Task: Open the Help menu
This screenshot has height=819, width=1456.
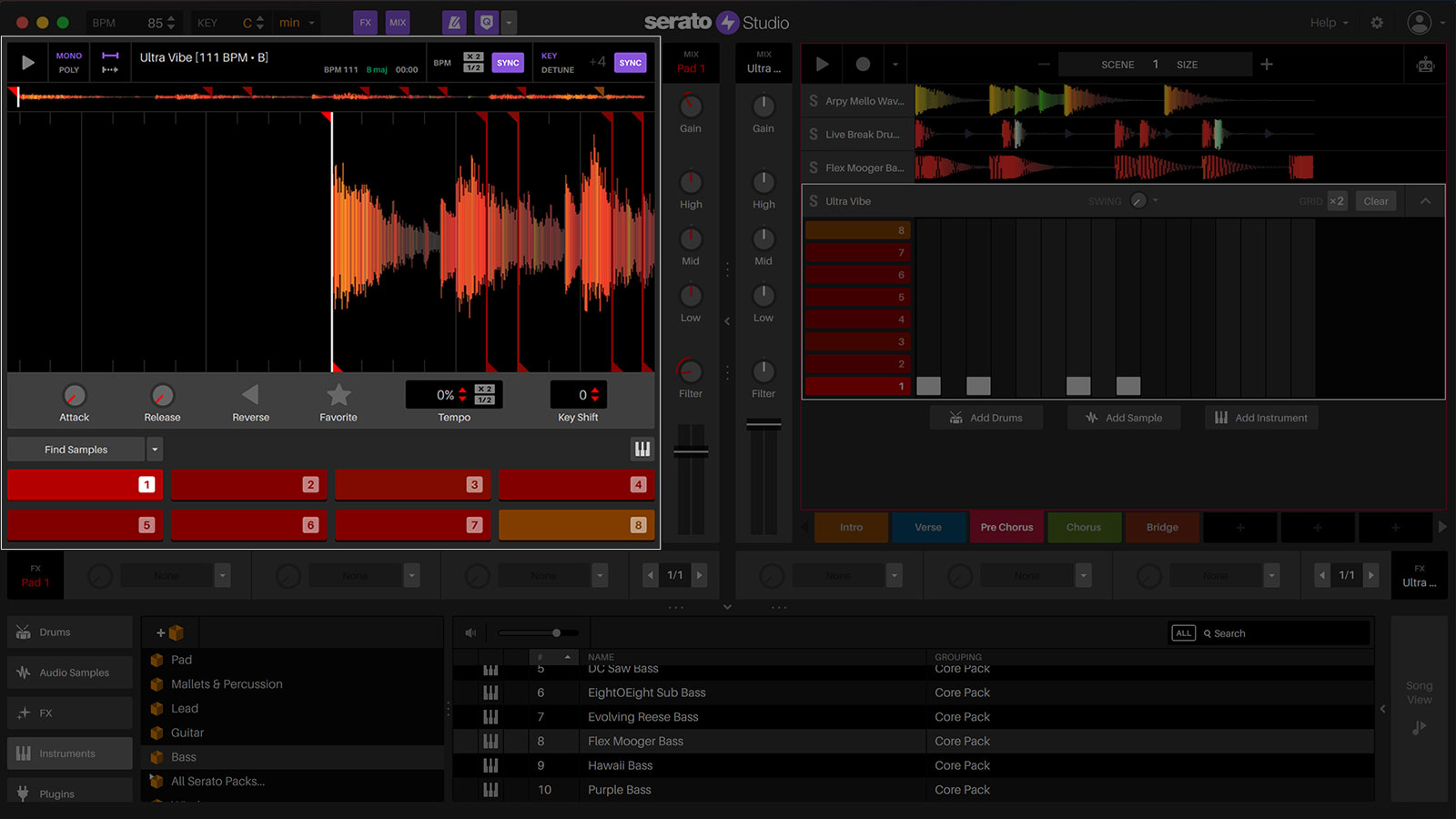Action: click(x=1329, y=23)
